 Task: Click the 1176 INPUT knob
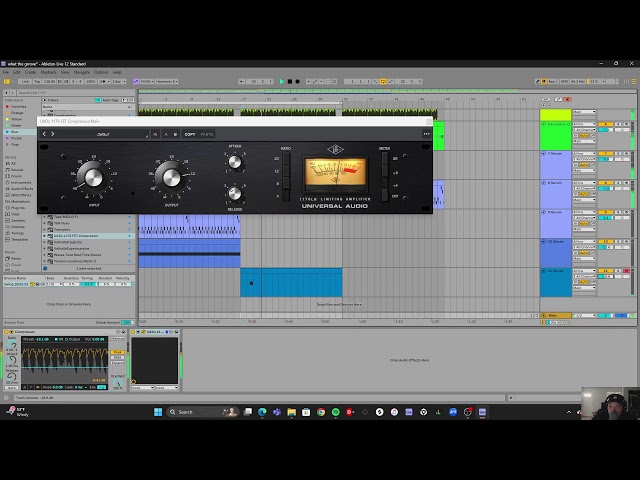point(93,178)
